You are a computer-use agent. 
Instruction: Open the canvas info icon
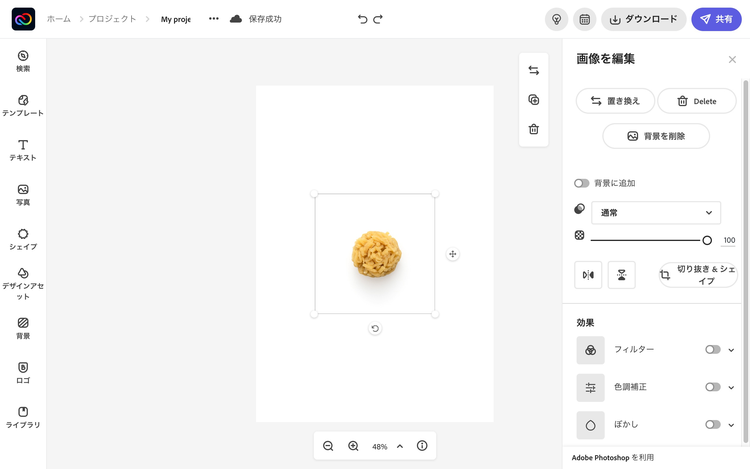click(422, 446)
